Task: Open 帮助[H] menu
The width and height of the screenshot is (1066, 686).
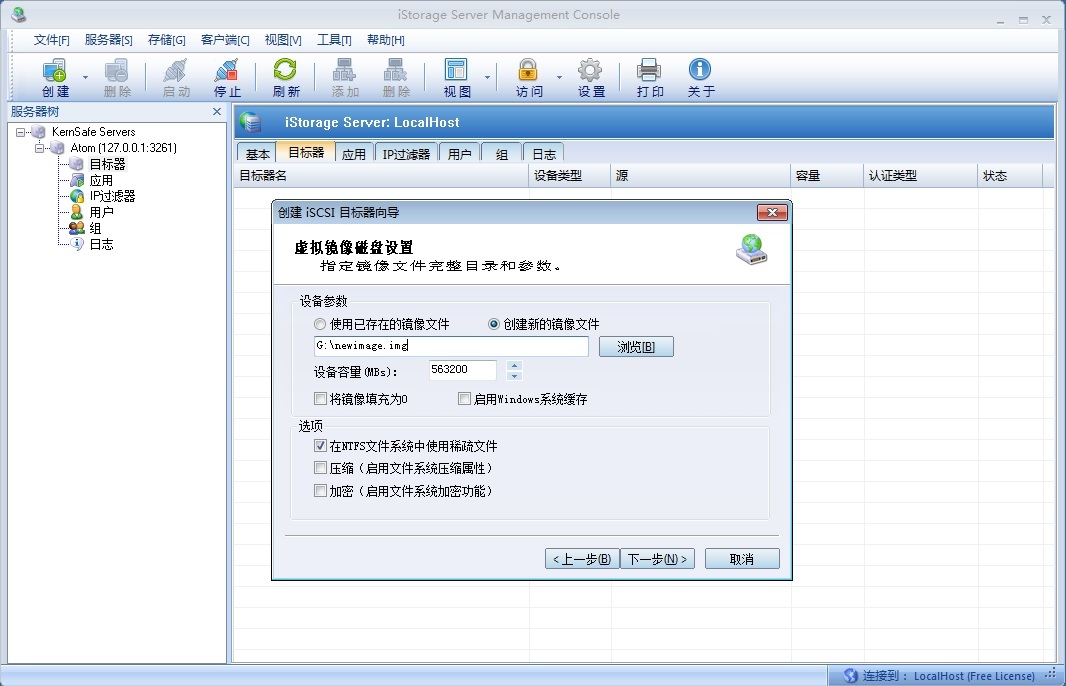Action: (x=385, y=40)
